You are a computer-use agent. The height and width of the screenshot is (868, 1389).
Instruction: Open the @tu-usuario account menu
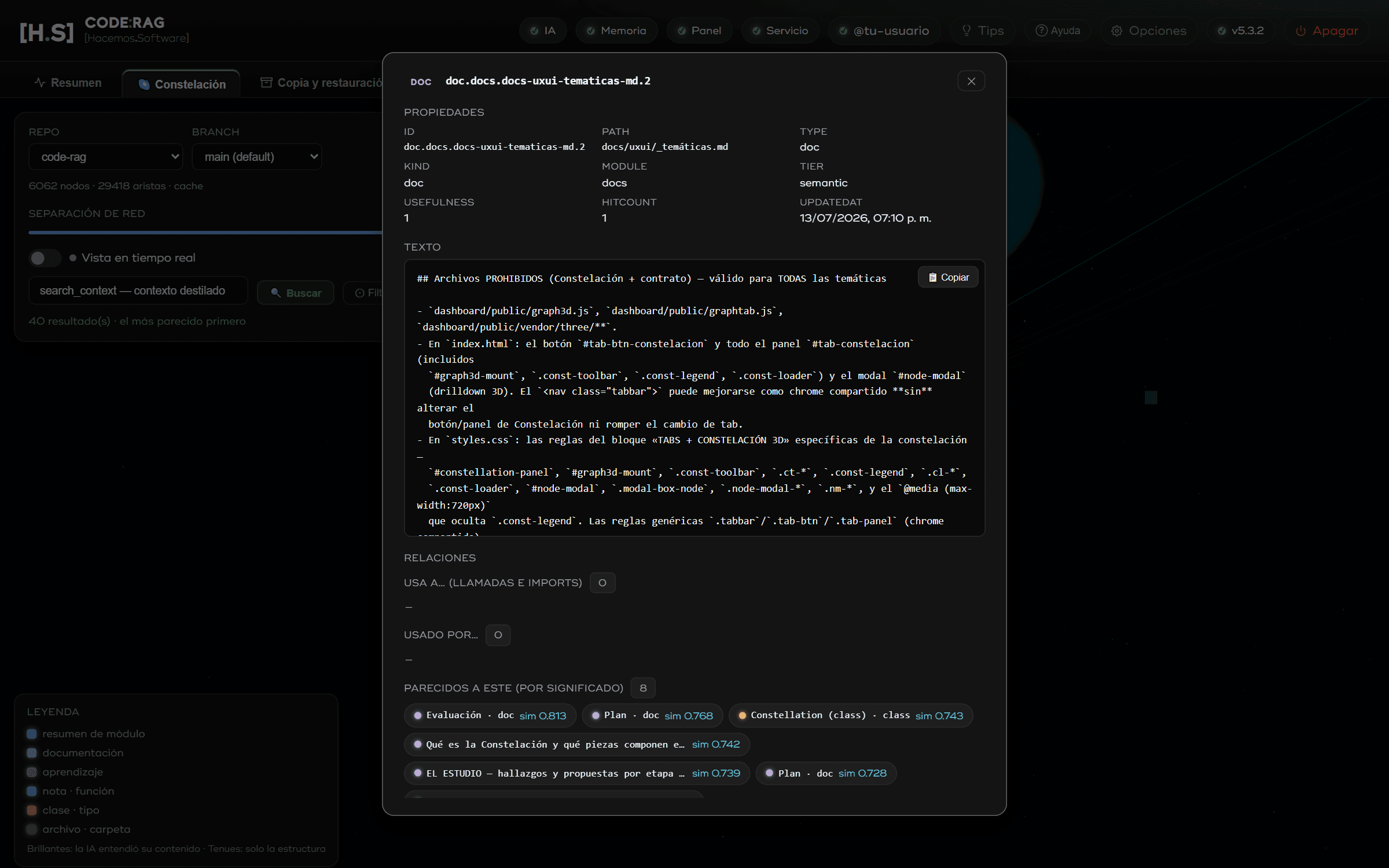click(884, 31)
